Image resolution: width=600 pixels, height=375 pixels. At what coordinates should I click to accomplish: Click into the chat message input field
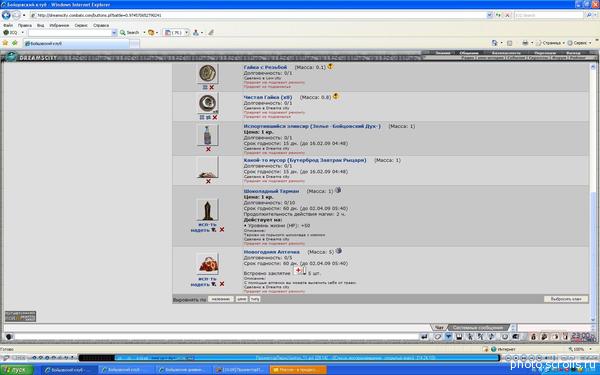[217, 337]
